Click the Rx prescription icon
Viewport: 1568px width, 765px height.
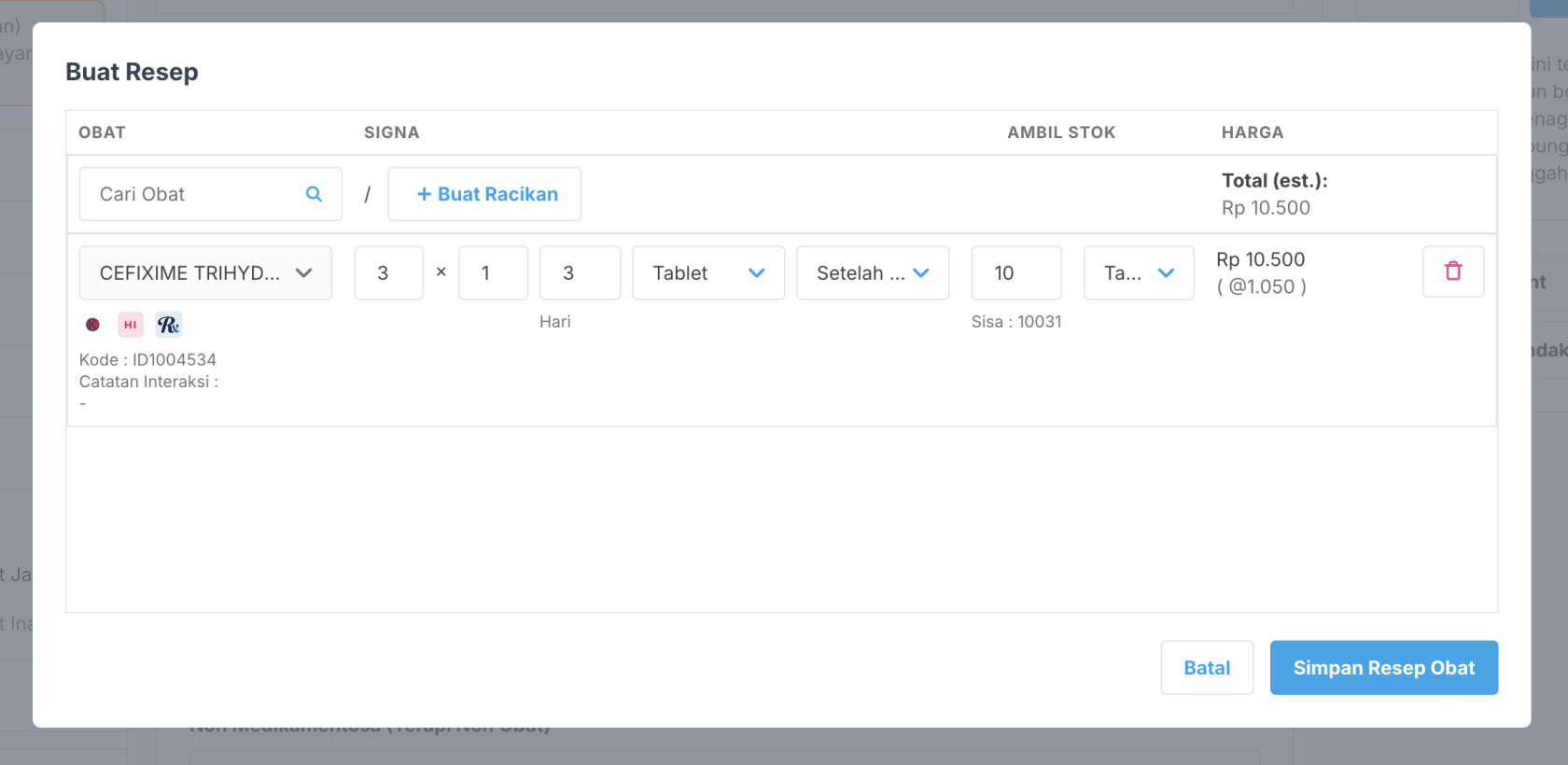[169, 325]
